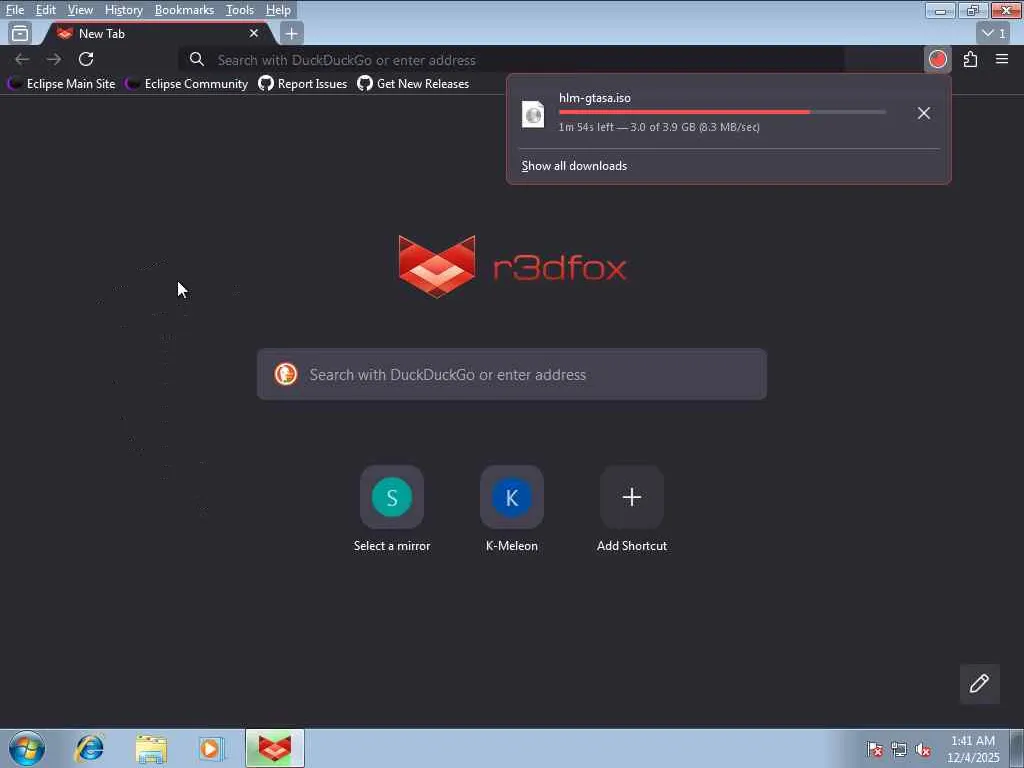Click the hlm-gtasa.iso download name
This screenshot has height=768, width=1024.
coord(594,98)
